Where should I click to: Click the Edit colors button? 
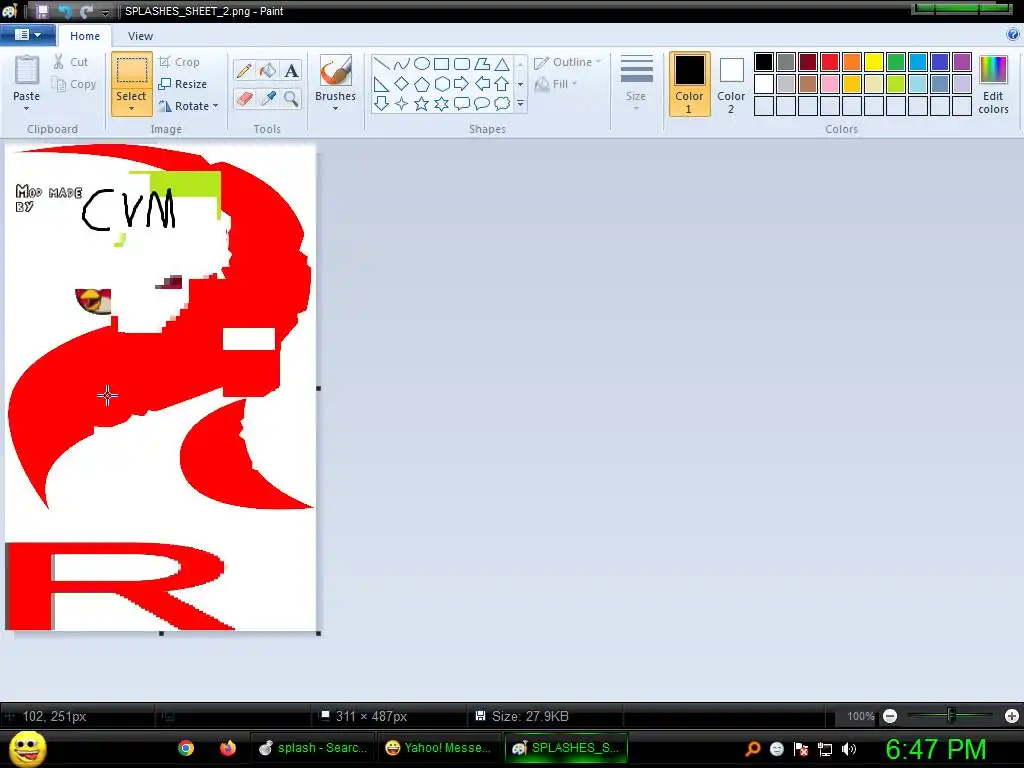pos(993,84)
